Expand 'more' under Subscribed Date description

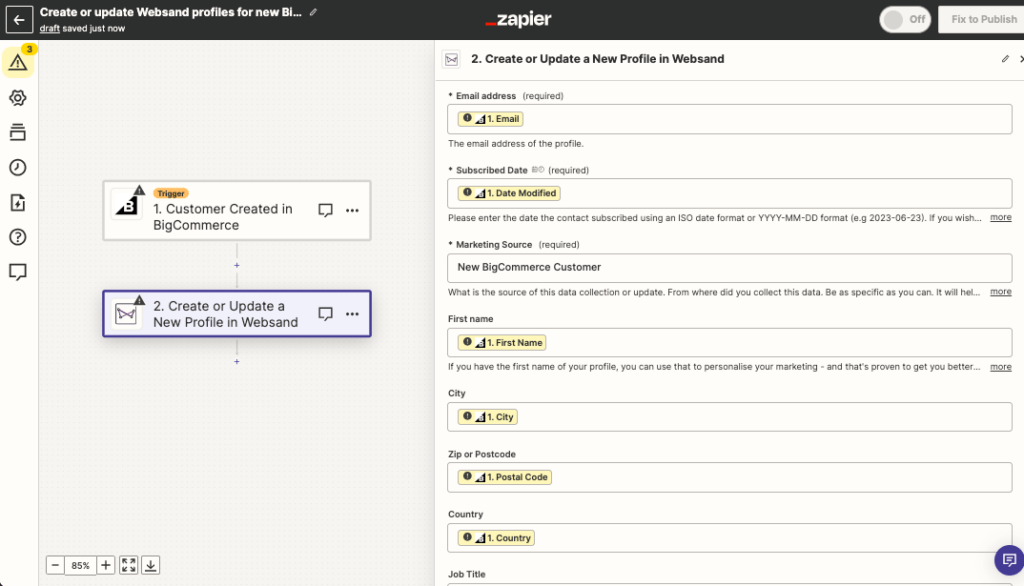tap(1000, 218)
